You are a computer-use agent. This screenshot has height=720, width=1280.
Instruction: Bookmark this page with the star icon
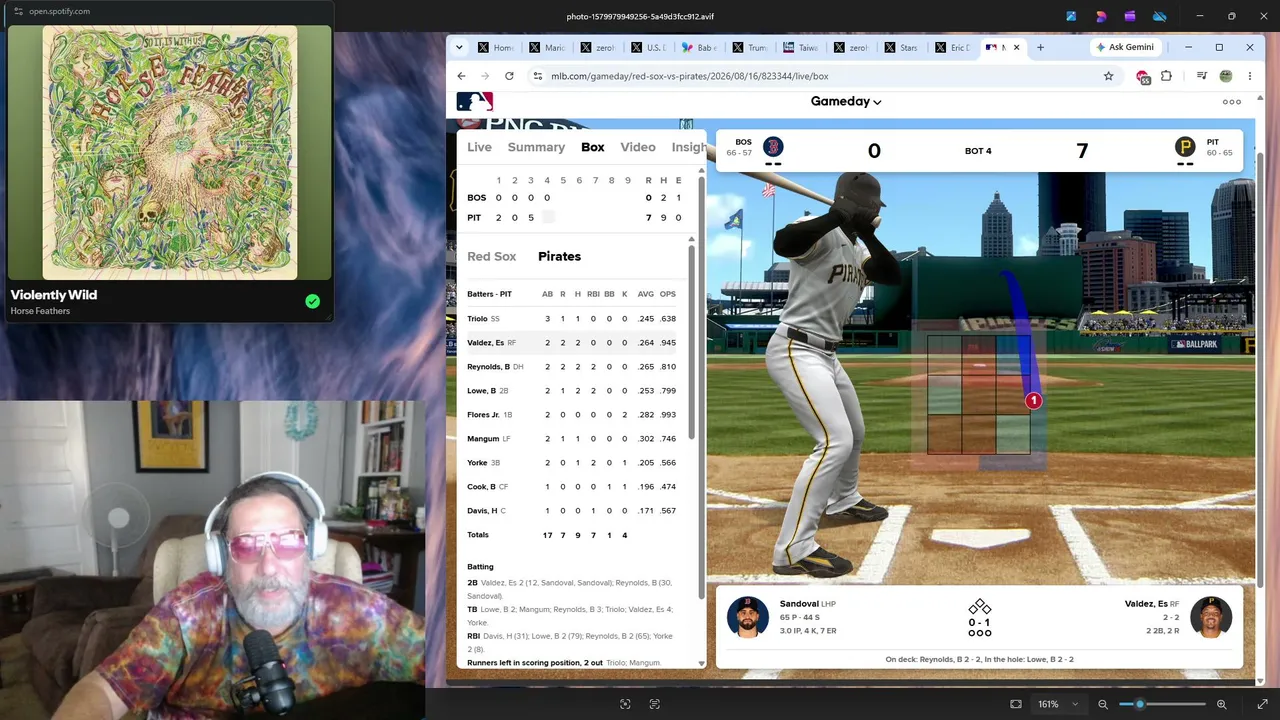pyautogui.click(x=1108, y=76)
